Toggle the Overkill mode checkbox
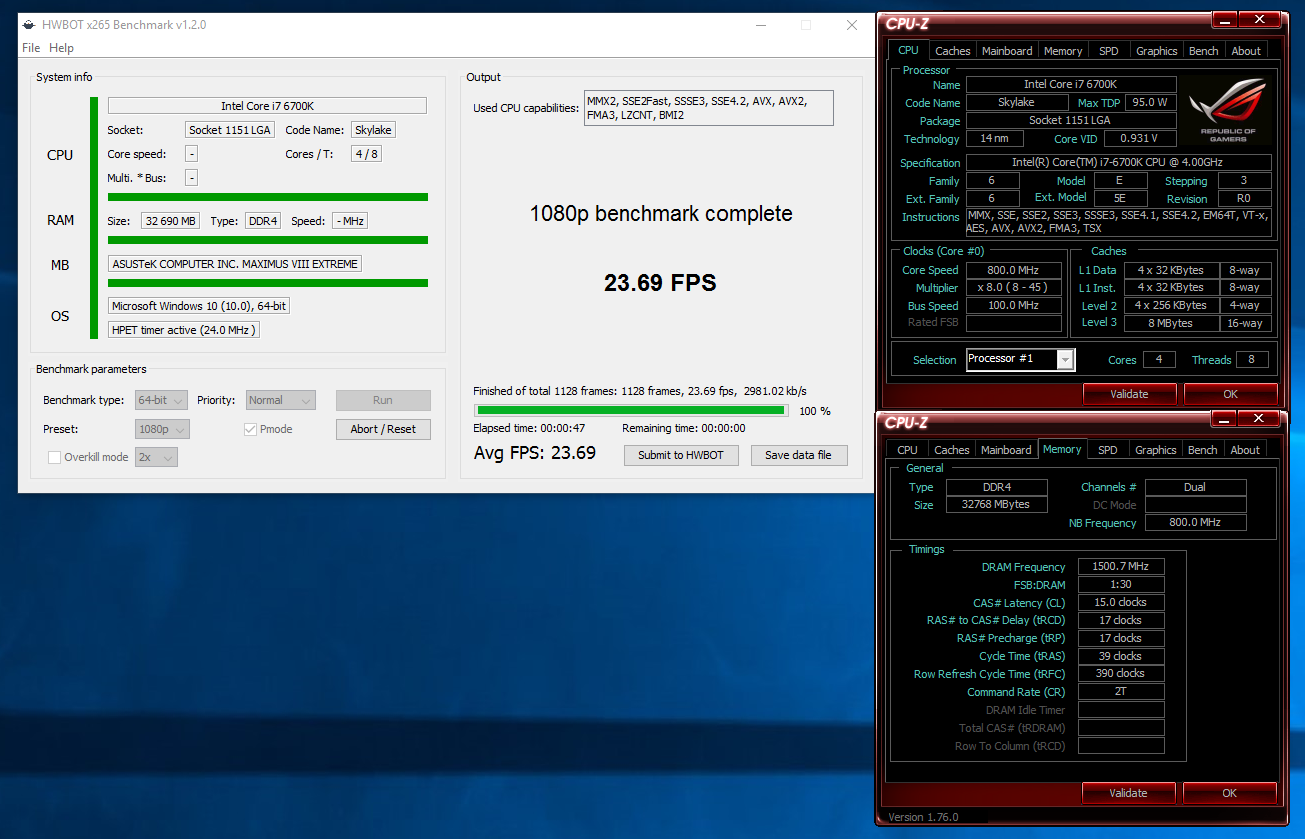This screenshot has width=1305, height=839. pyautogui.click(x=55, y=457)
